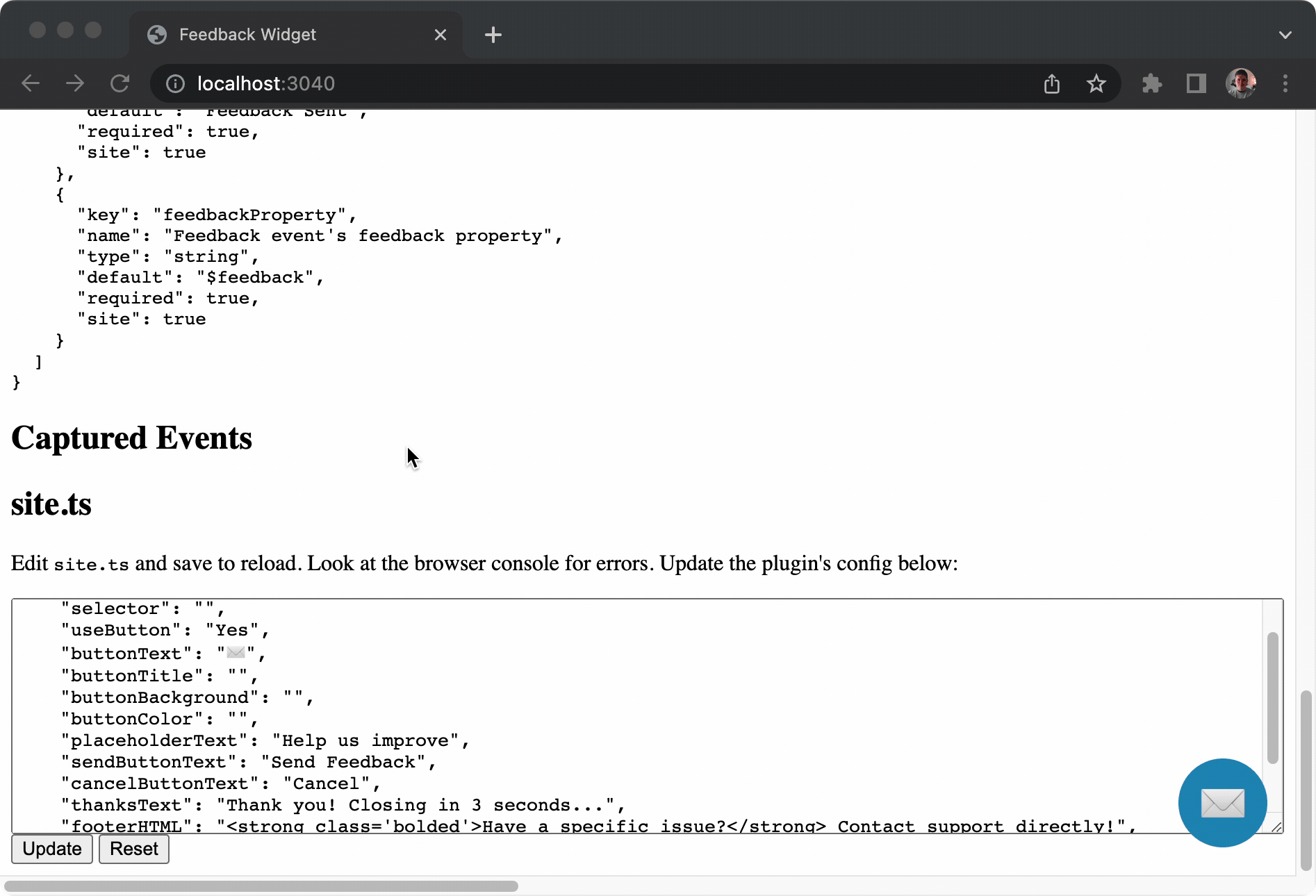Open a new tab with the plus button
The image size is (1316, 896).
[493, 35]
